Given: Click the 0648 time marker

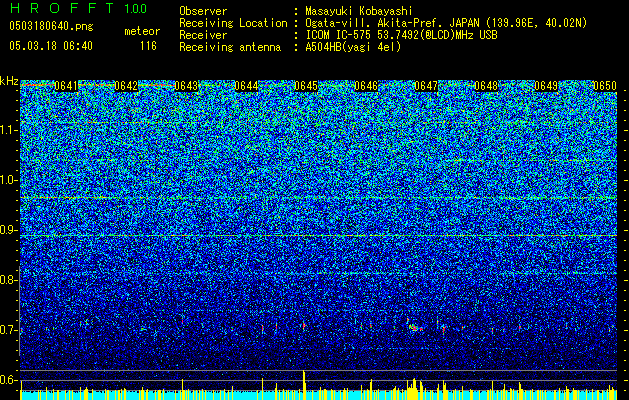Looking at the screenshot, I should [x=486, y=86].
